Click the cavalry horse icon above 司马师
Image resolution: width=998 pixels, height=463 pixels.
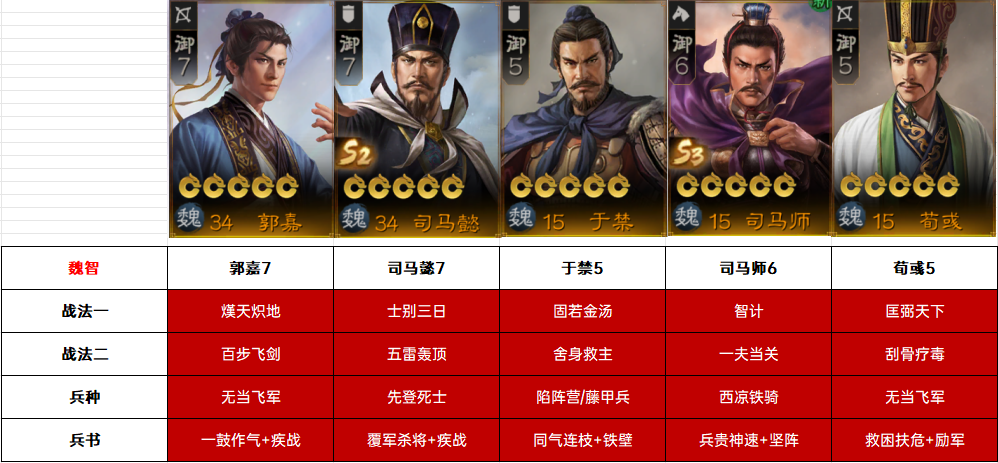click(x=681, y=15)
